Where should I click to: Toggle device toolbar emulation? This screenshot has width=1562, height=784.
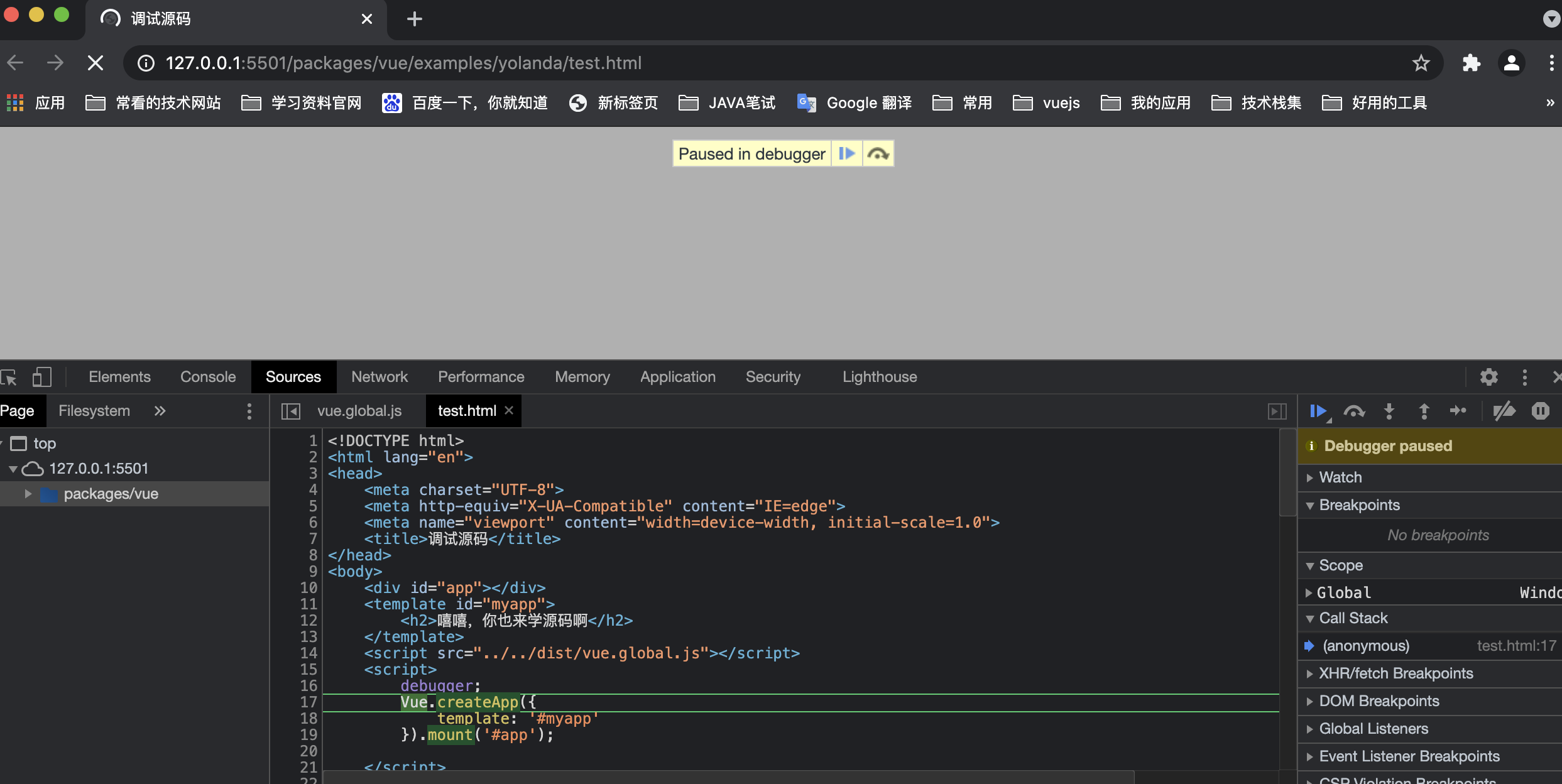click(x=41, y=377)
